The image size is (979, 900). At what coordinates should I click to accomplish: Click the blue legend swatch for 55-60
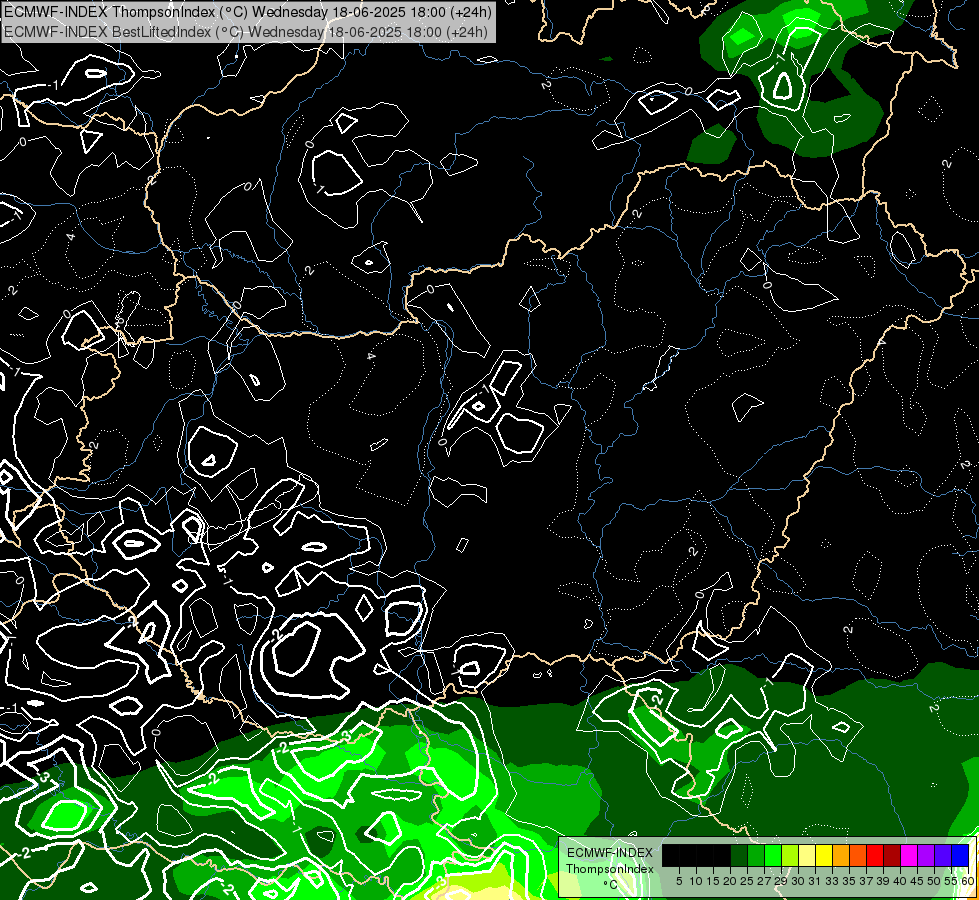pos(960,856)
